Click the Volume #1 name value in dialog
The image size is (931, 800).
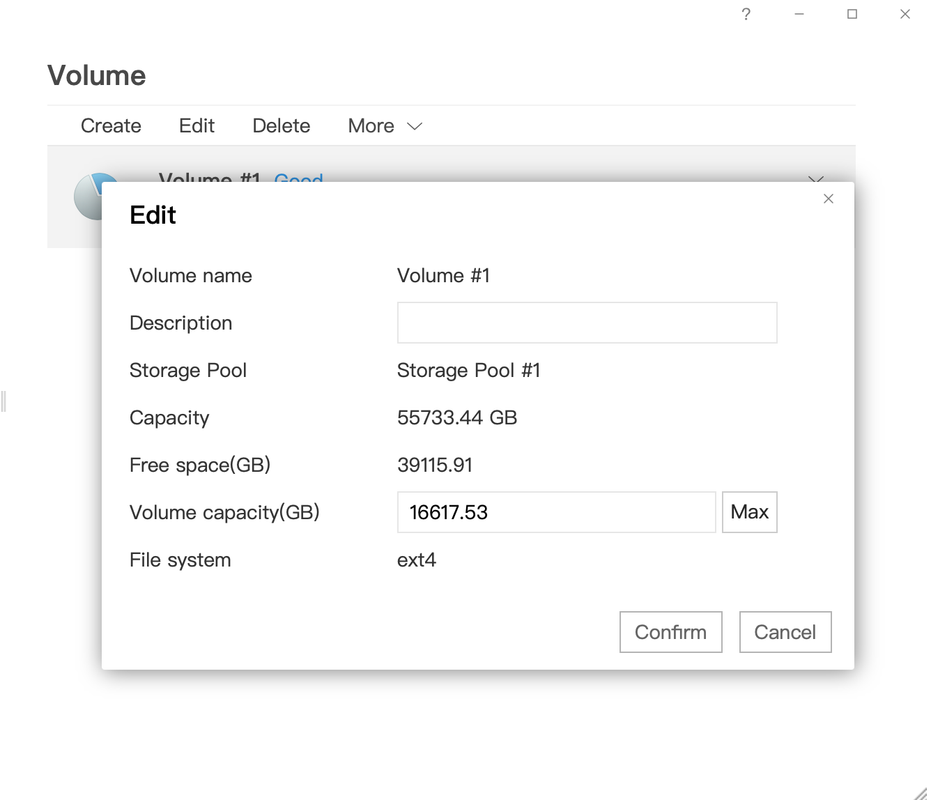tap(444, 276)
